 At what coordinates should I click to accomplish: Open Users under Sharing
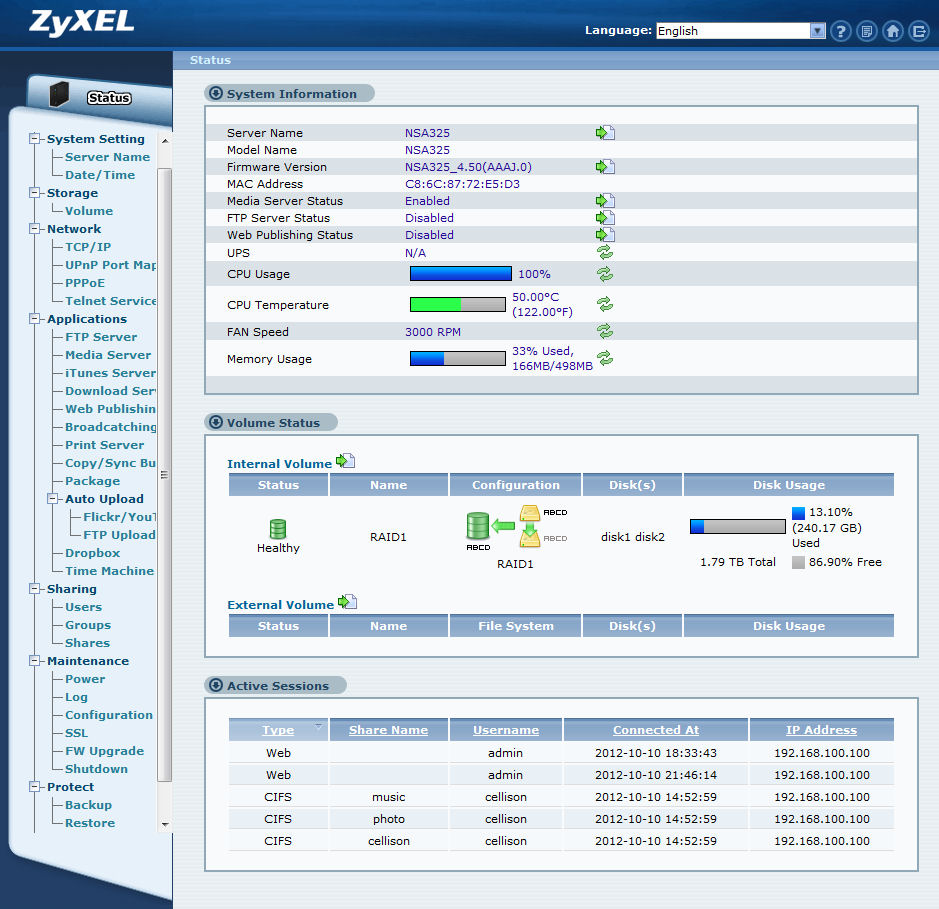click(x=83, y=607)
